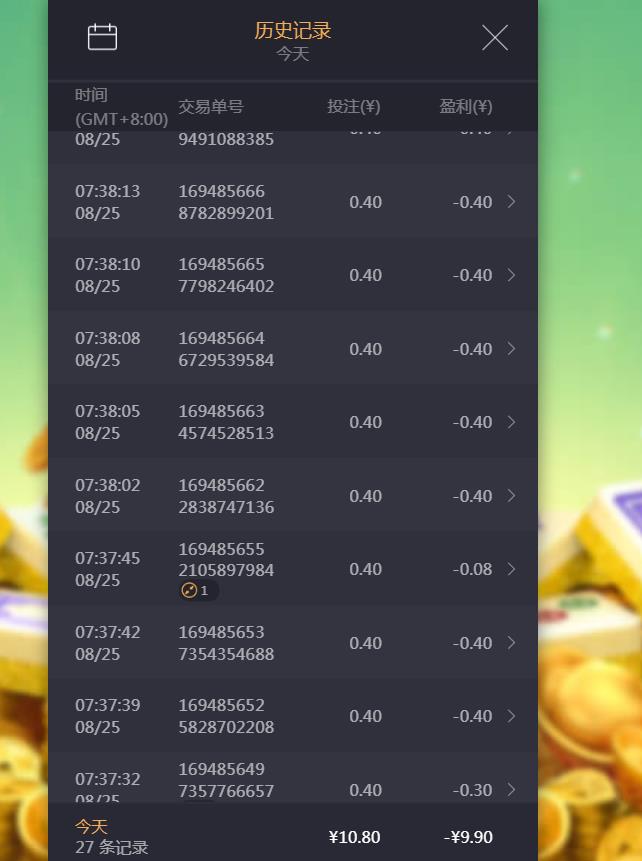Expand details chevron for 07:38:13 record
The image size is (642, 861).
[x=511, y=202]
